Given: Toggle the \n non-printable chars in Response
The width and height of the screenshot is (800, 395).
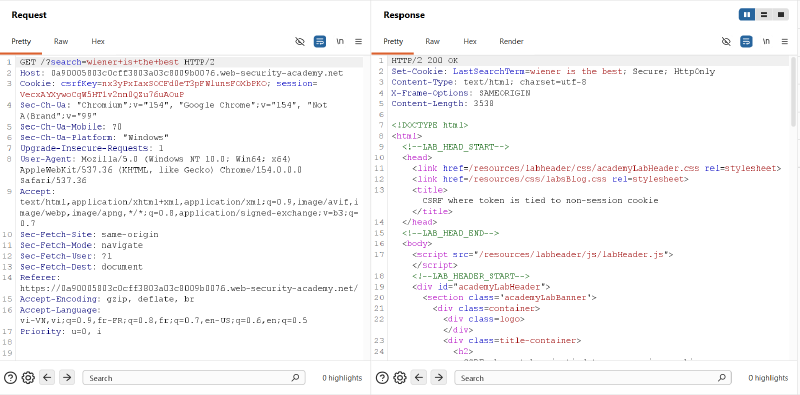Looking at the screenshot, I should (x=766, y=41).
